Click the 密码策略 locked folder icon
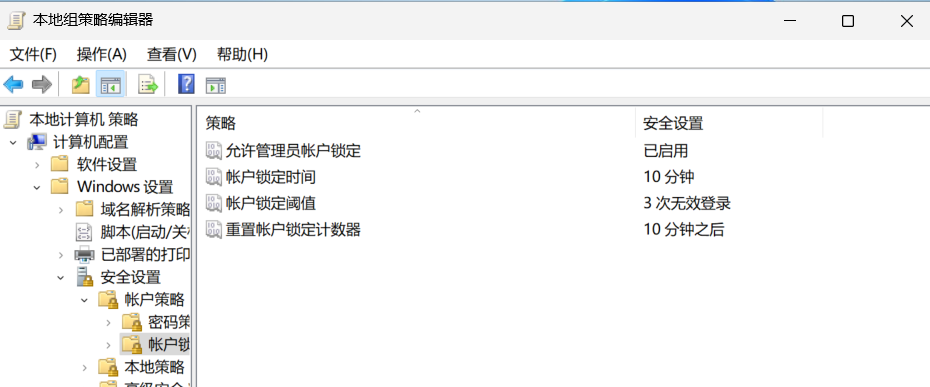Screen dimensions: 930x387 coord(132,322)
